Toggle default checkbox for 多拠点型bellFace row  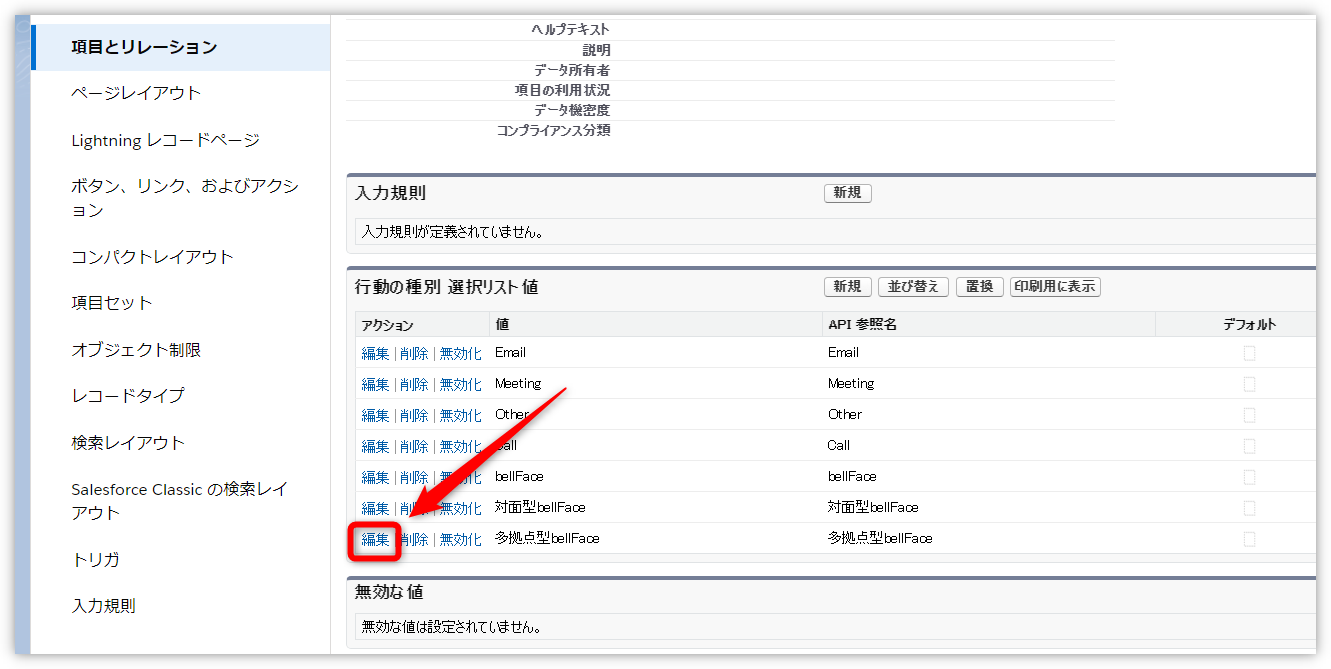point(1249,539)
